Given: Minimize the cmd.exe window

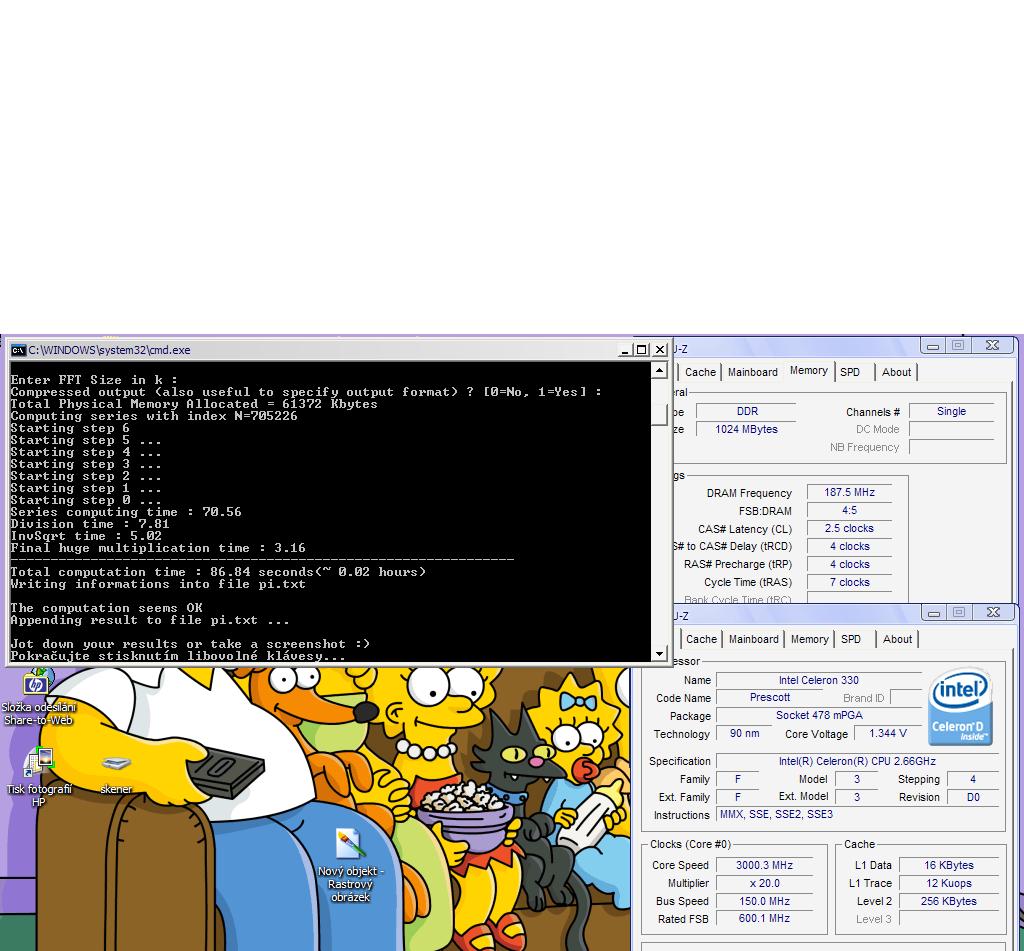Looking at the screenshot, I should tap(624, 350).
